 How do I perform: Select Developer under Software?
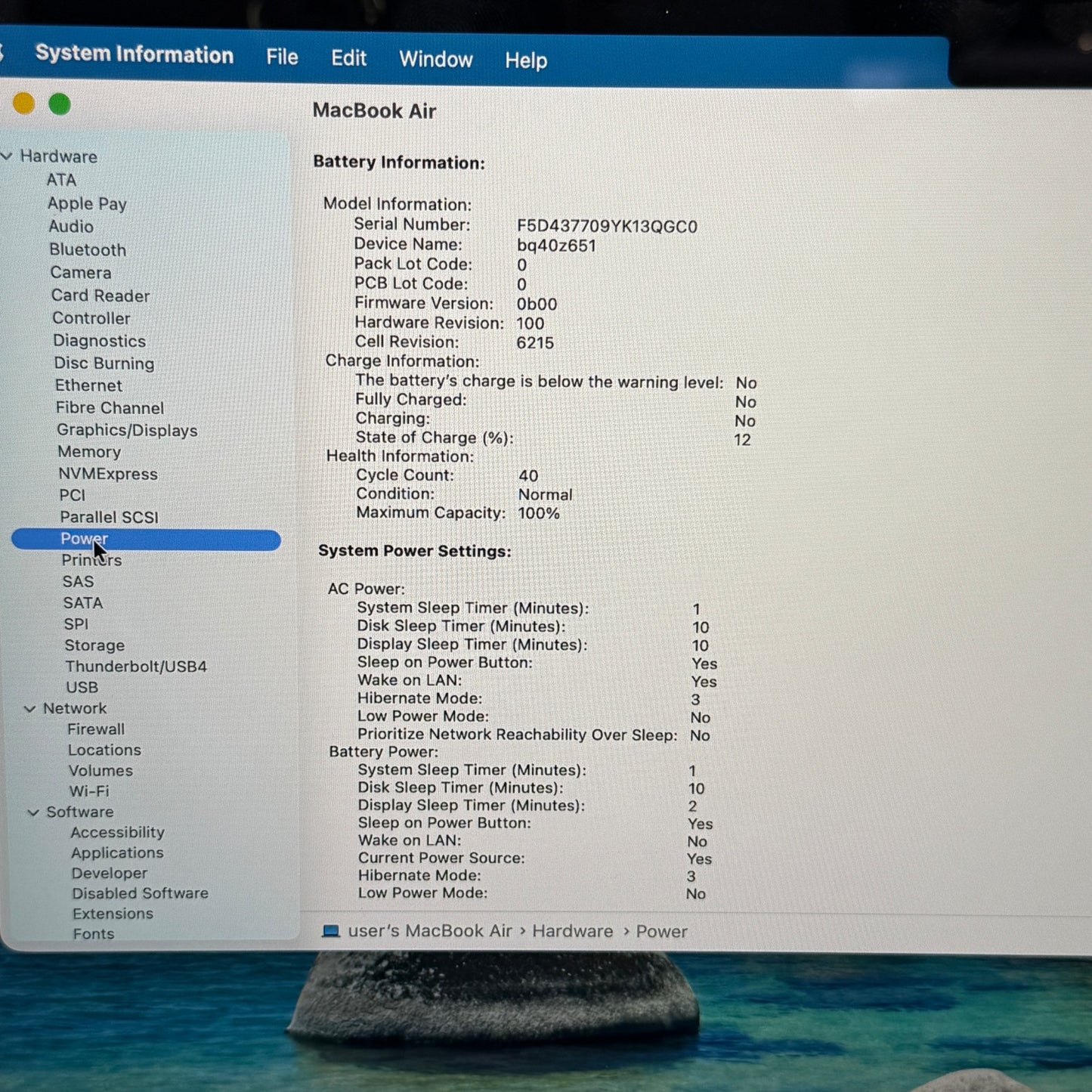(110, 874)
